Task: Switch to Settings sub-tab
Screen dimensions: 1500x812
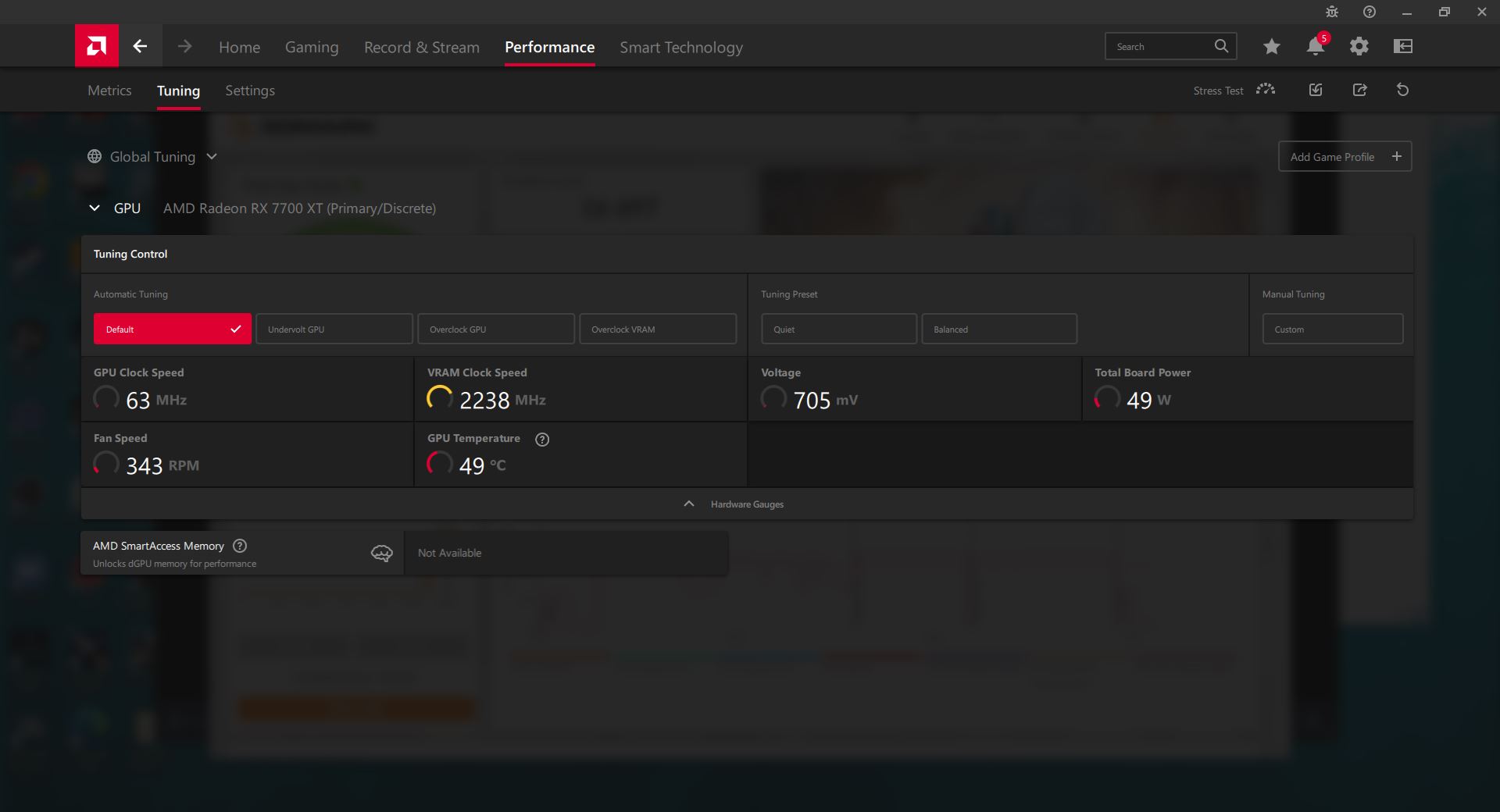Action: click(250, 91)
